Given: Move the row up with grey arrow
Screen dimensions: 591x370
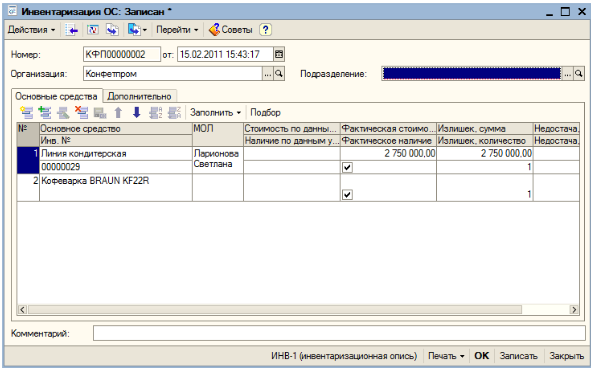Looking at the screenshot, I should pos(118,113).
